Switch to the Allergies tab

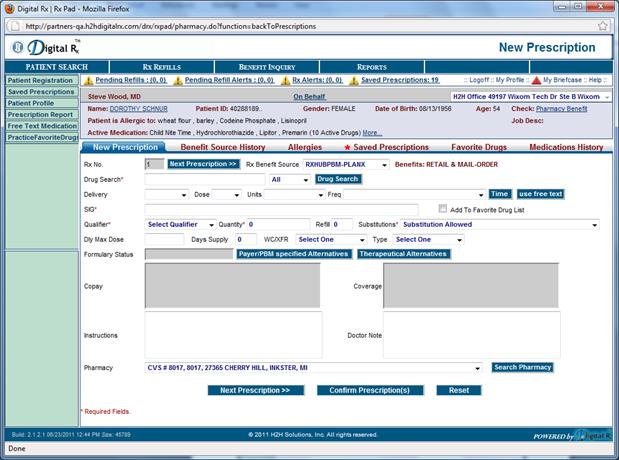pyautogui.click(x=305, y=148)
